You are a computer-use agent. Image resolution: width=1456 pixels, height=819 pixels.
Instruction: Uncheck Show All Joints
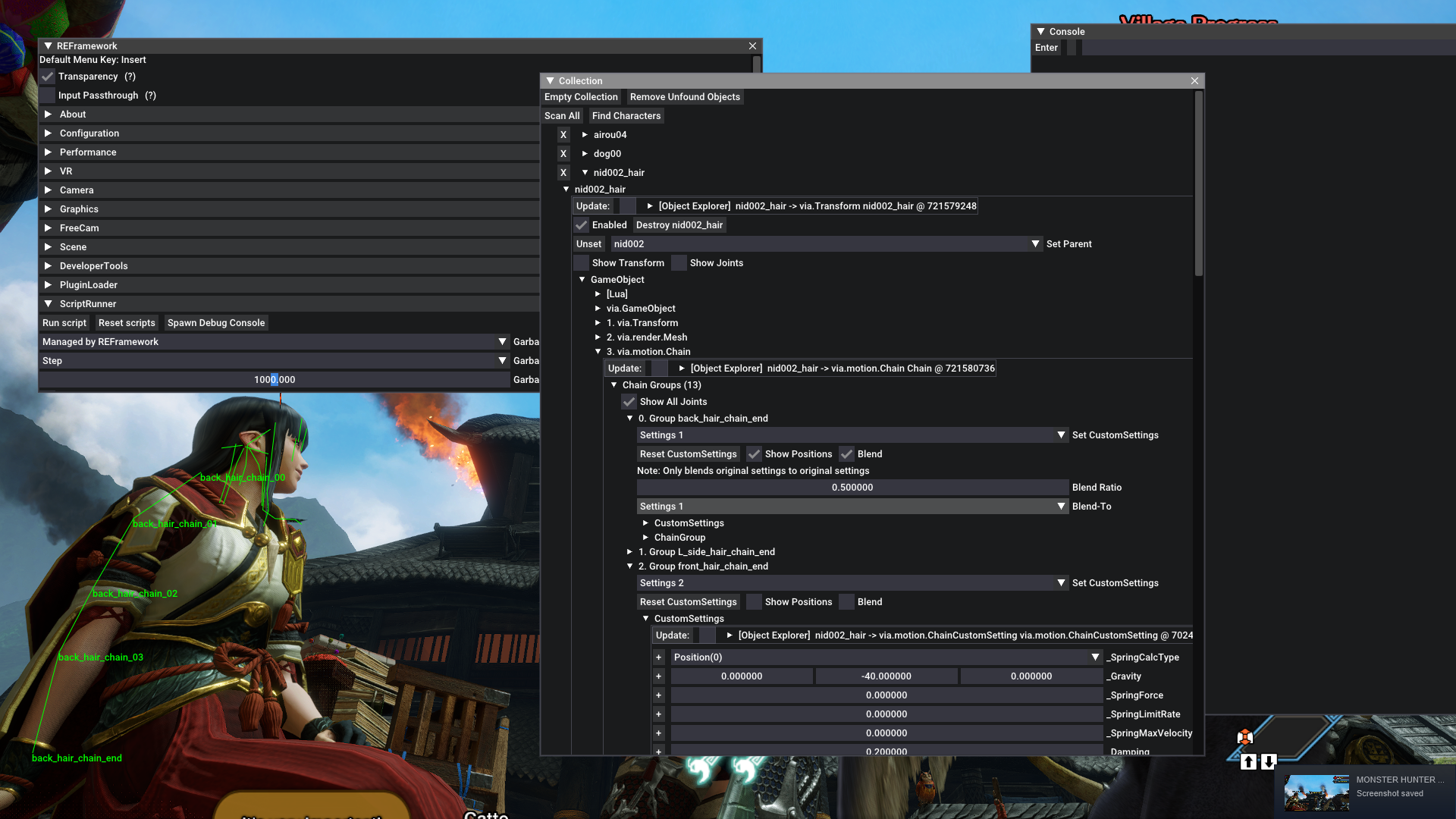point(629,402)
